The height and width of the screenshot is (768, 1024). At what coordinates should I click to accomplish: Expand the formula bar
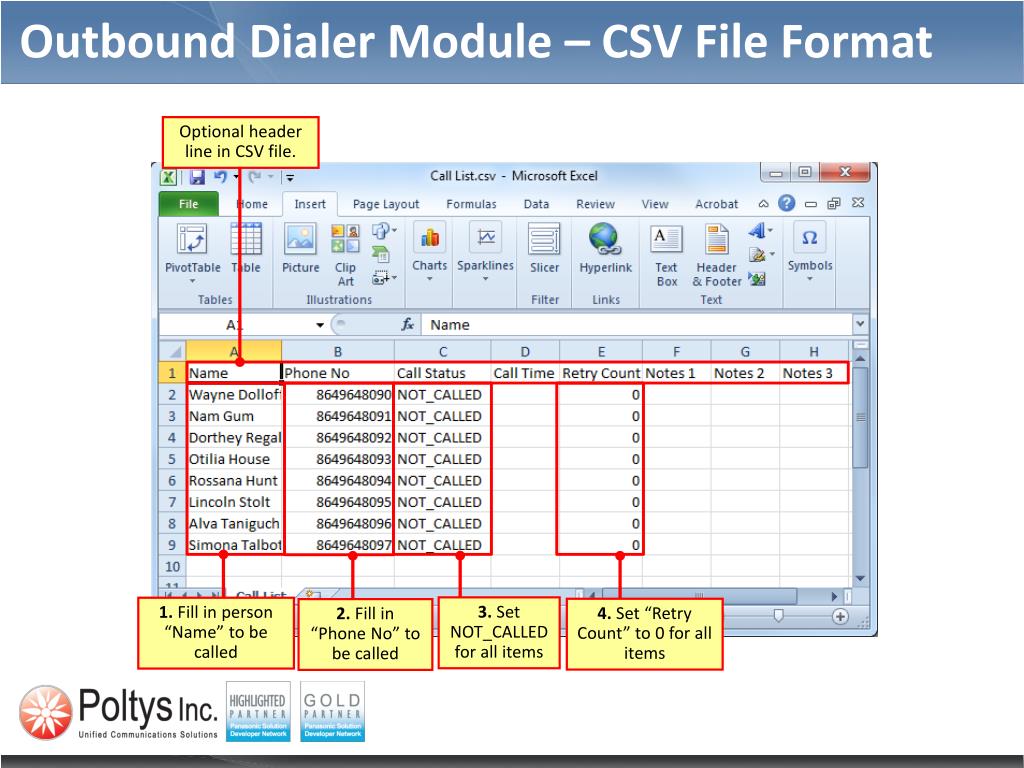pos(860,324)
